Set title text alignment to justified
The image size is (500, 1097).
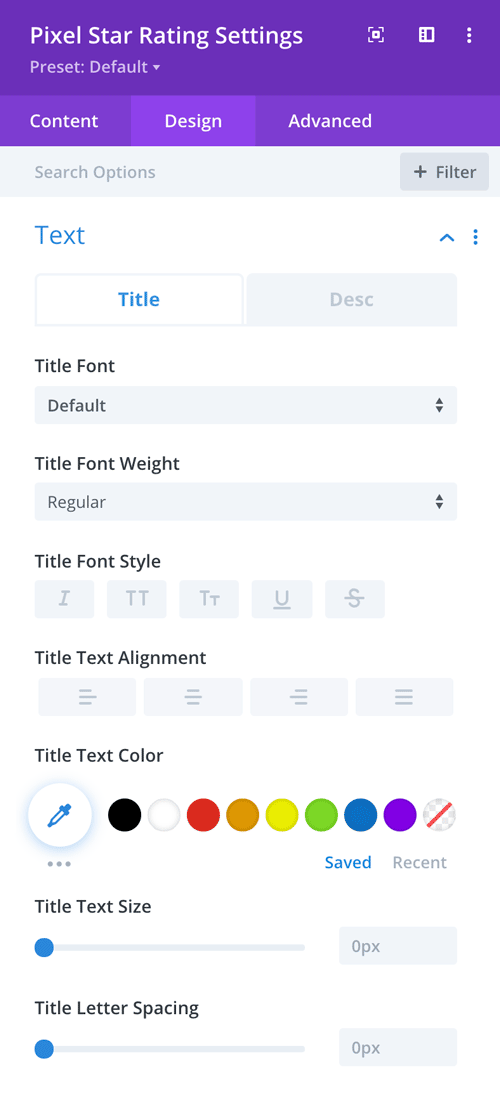click(x=404, y=697)
